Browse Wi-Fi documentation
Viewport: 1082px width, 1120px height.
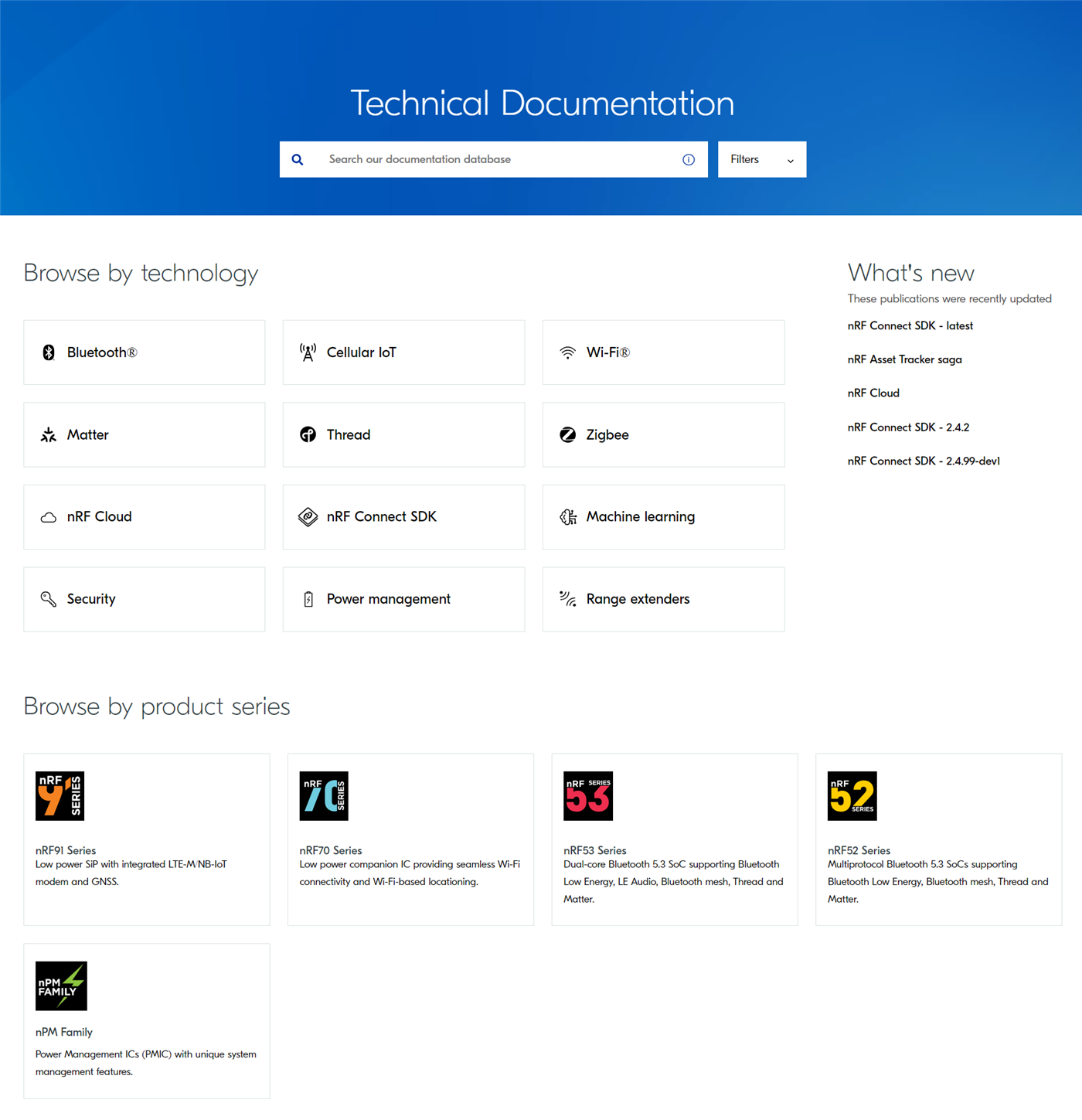coord(663,352)
